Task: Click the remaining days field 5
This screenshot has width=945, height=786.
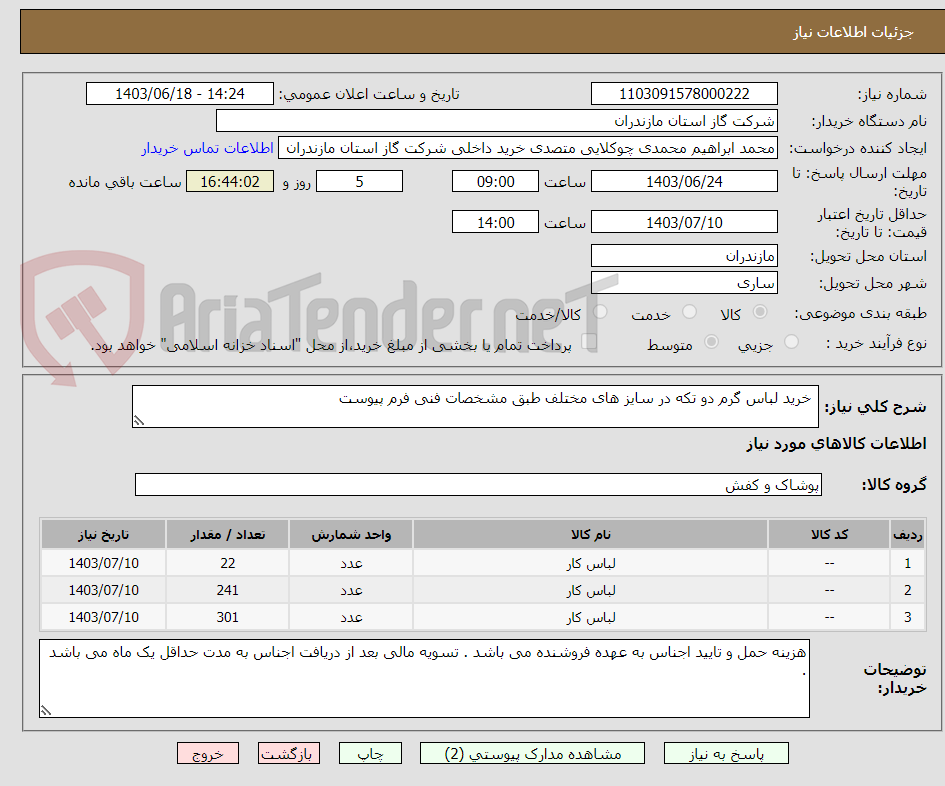Action: coord(359,181)
